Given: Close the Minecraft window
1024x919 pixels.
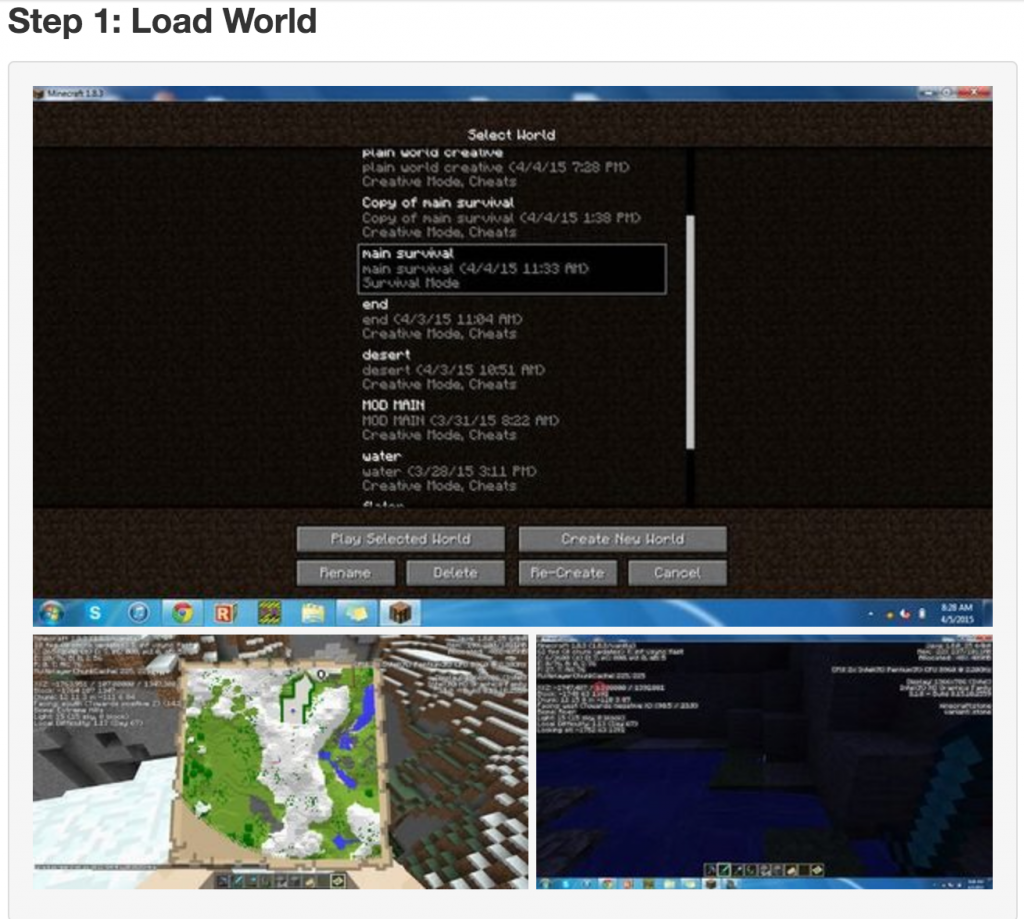Looking at the screenshot, I should (x=974, y=93).
